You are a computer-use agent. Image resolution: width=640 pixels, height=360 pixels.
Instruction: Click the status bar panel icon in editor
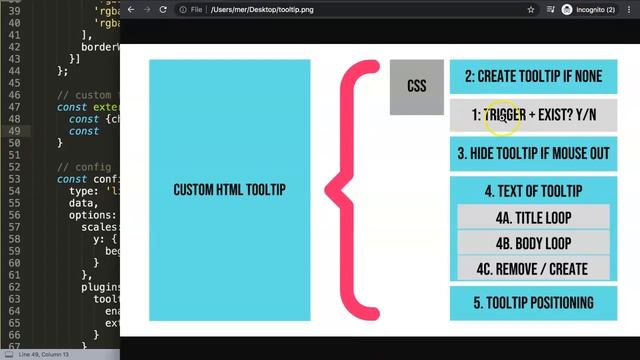tap(9, 354)
